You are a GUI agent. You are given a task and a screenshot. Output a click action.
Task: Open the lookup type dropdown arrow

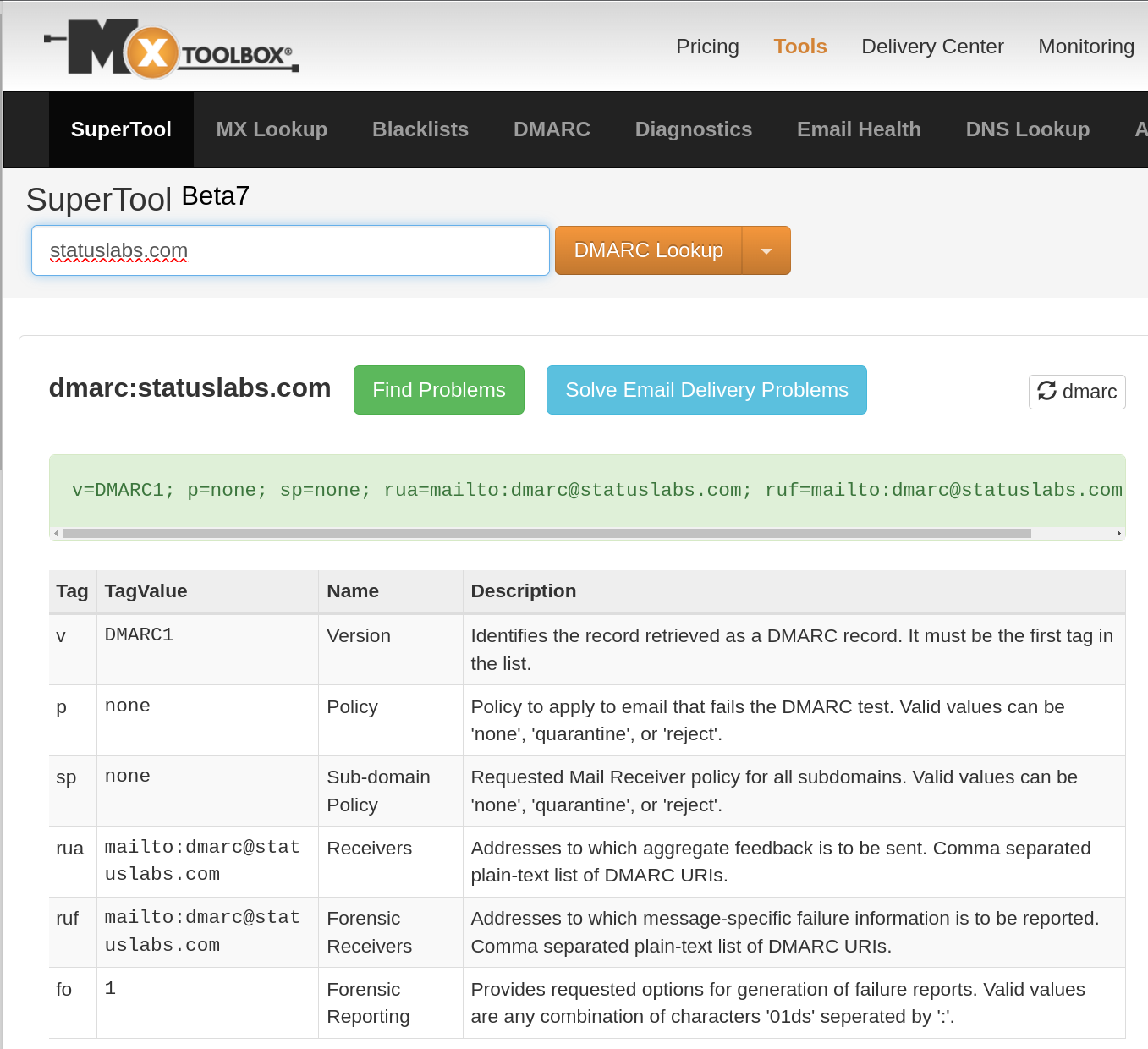click(x=766, y=250)
